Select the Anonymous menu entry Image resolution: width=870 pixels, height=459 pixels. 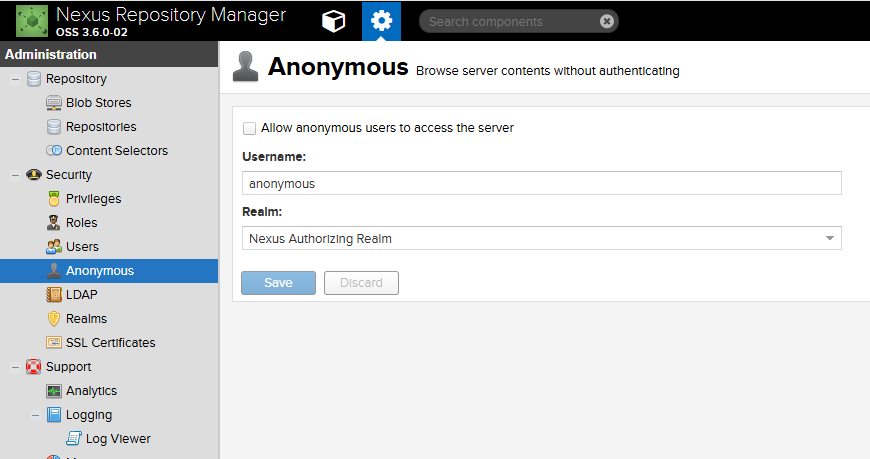click(109, 271)
